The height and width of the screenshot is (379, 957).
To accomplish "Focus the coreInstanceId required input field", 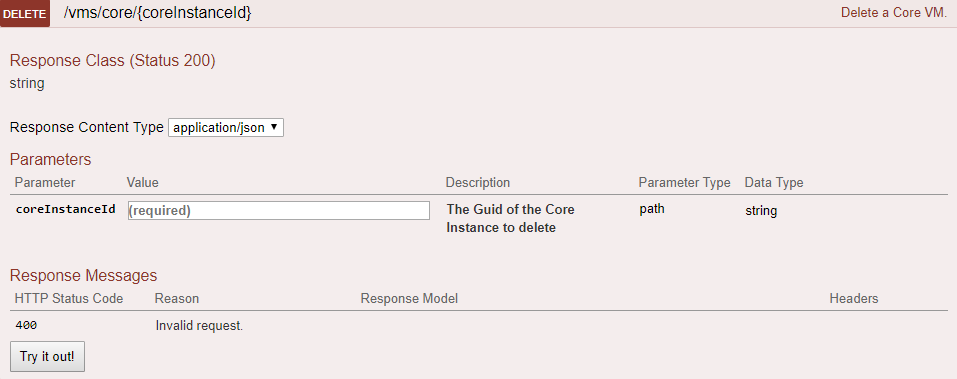I will (x=279, y=211).
